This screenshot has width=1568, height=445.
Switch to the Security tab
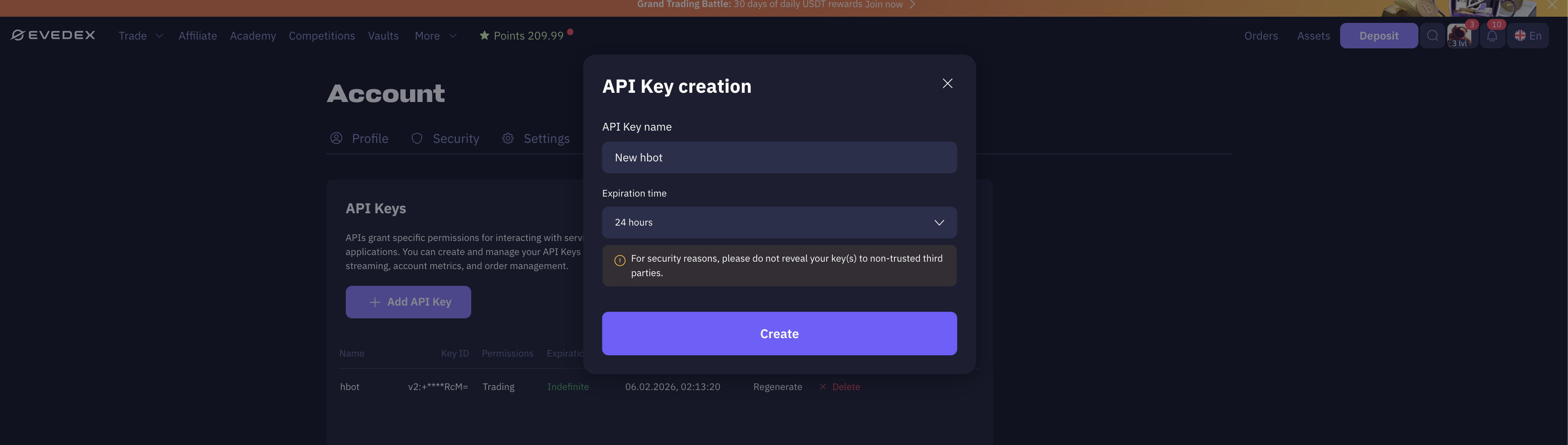(x=445, y=139)
